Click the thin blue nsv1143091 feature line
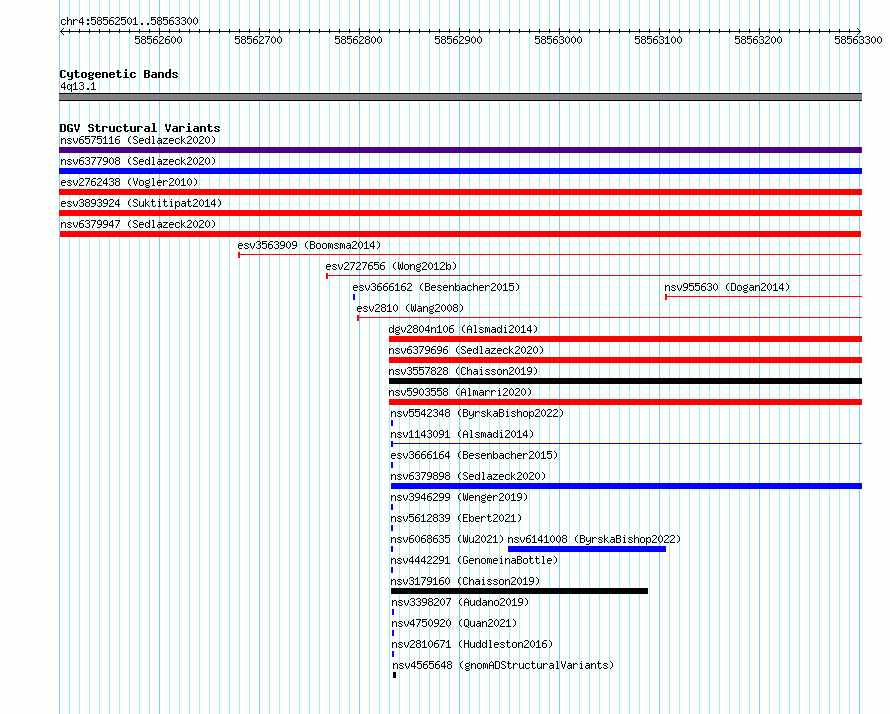Screen dimensions: 890x714 (x=626, y=444)
